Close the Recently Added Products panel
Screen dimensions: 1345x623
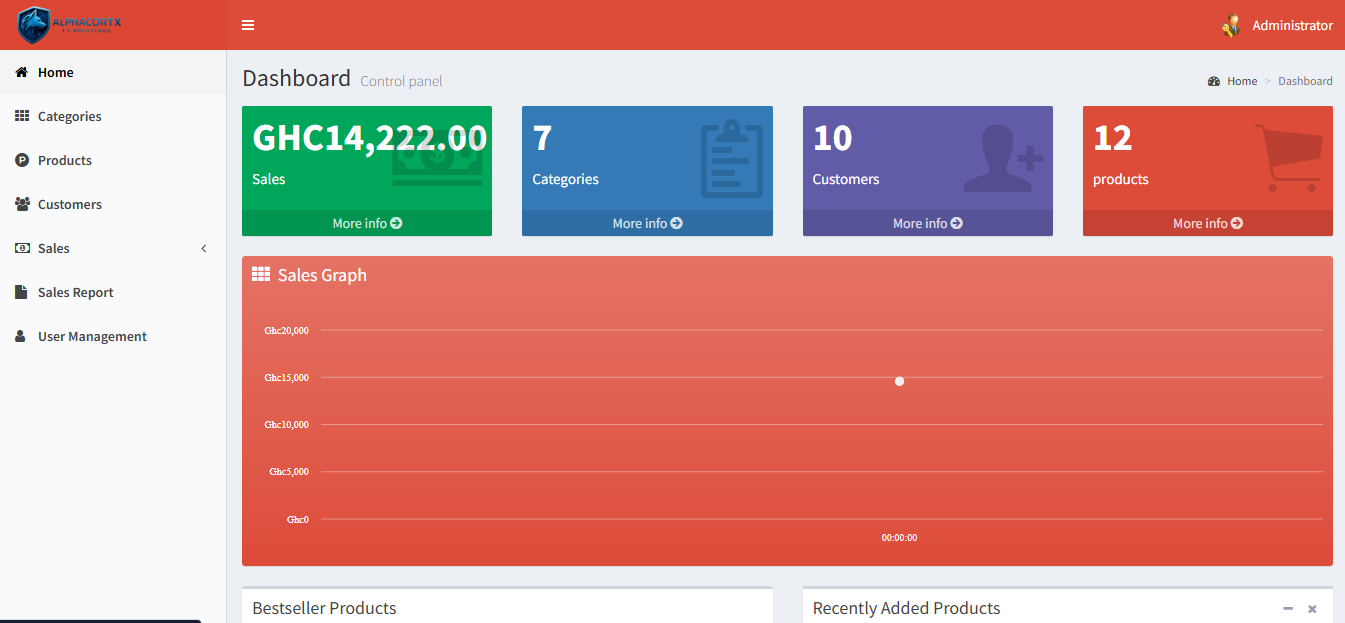pyautogui.click(x=1312, y=608)
